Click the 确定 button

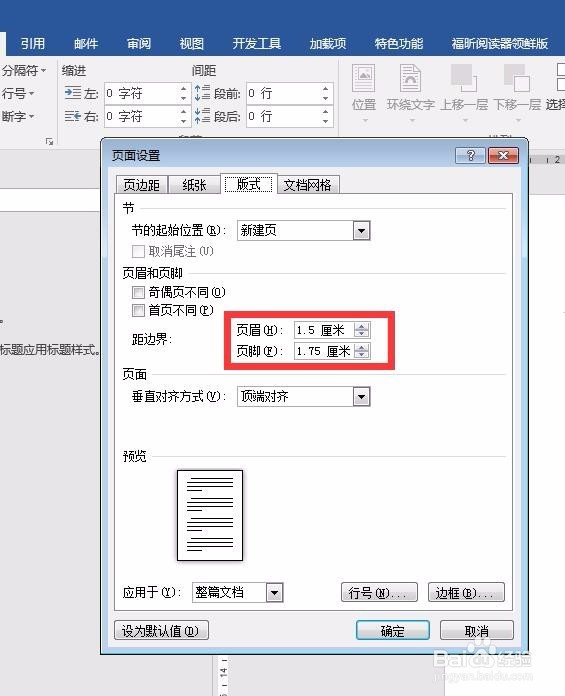click(393, 630)
